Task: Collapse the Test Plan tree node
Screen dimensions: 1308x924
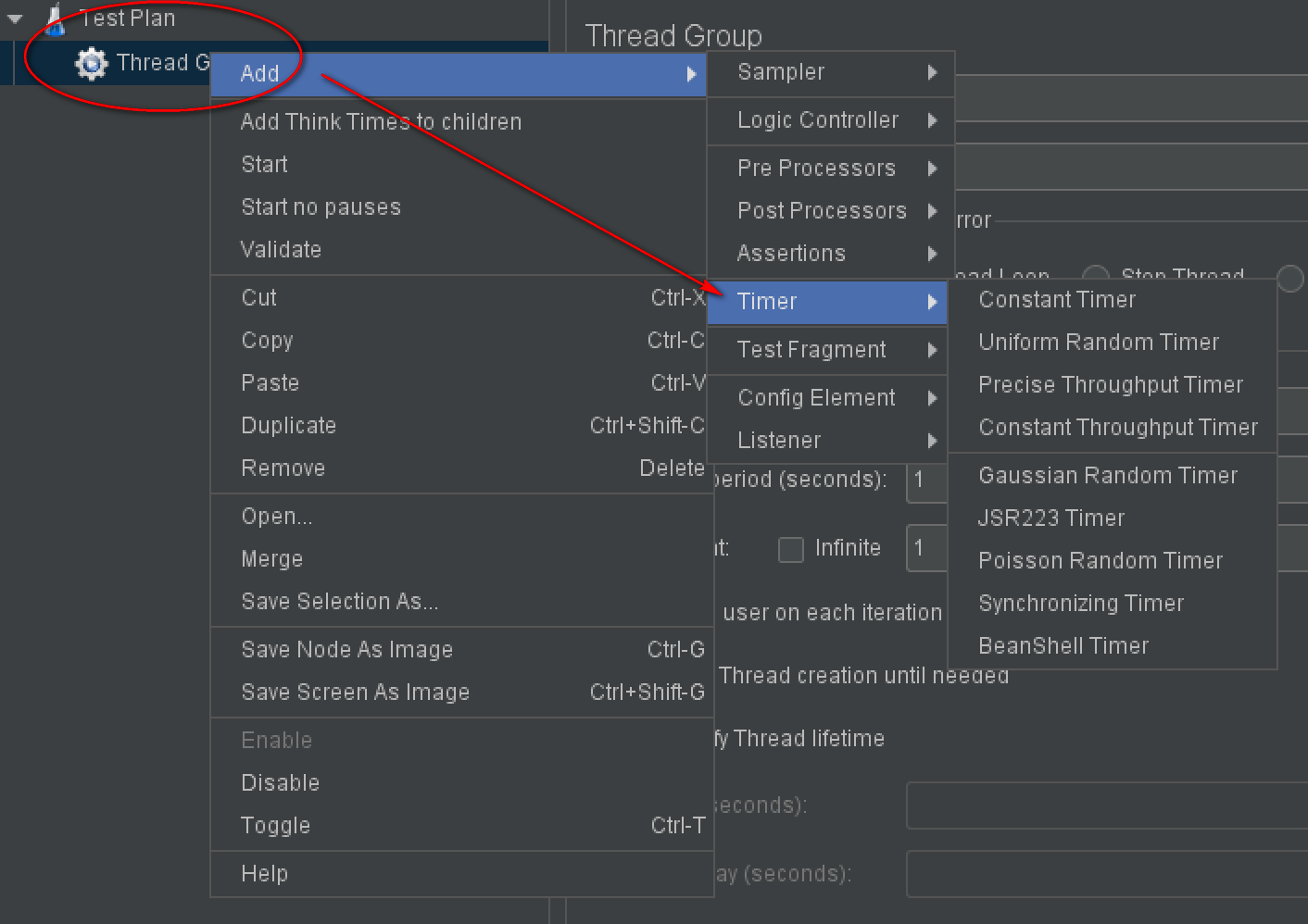Action: 15,19
